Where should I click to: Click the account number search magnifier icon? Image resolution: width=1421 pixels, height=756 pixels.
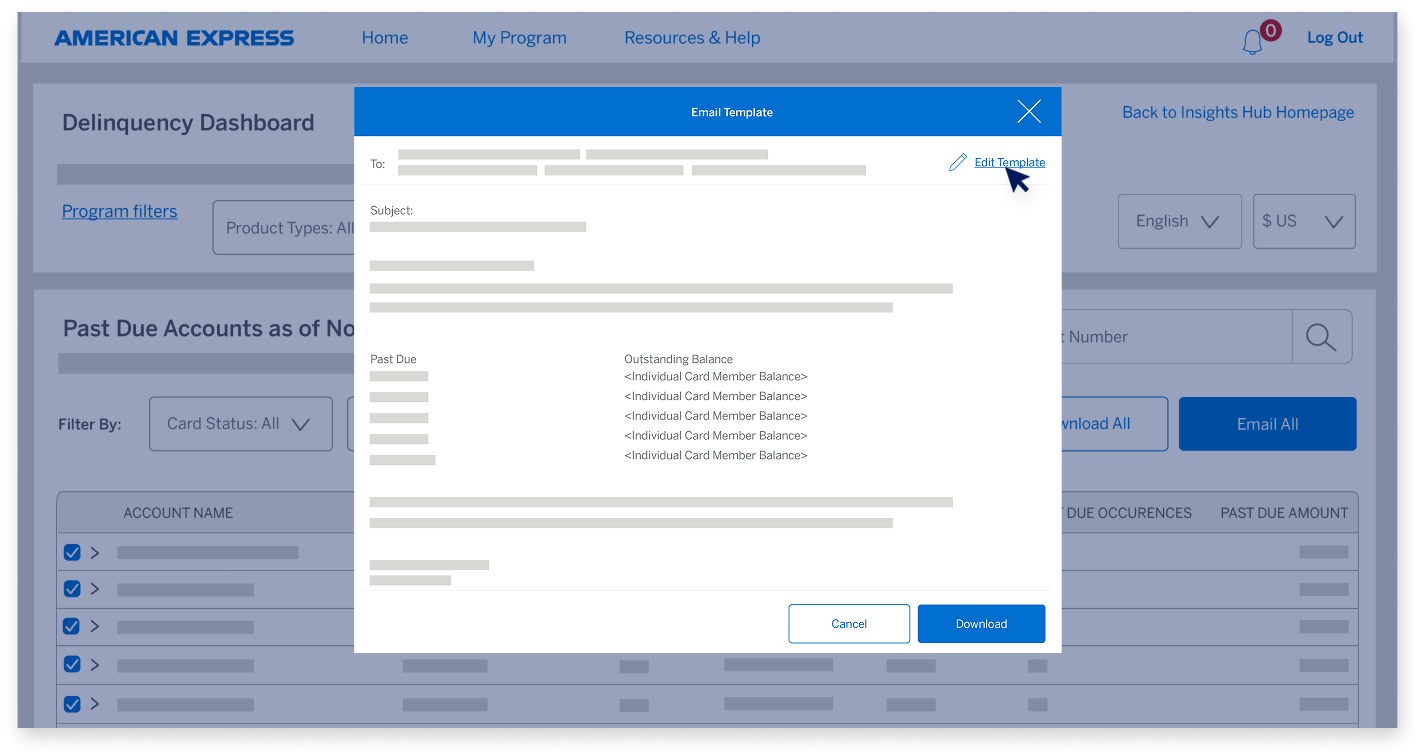[x=1322, y=337]
